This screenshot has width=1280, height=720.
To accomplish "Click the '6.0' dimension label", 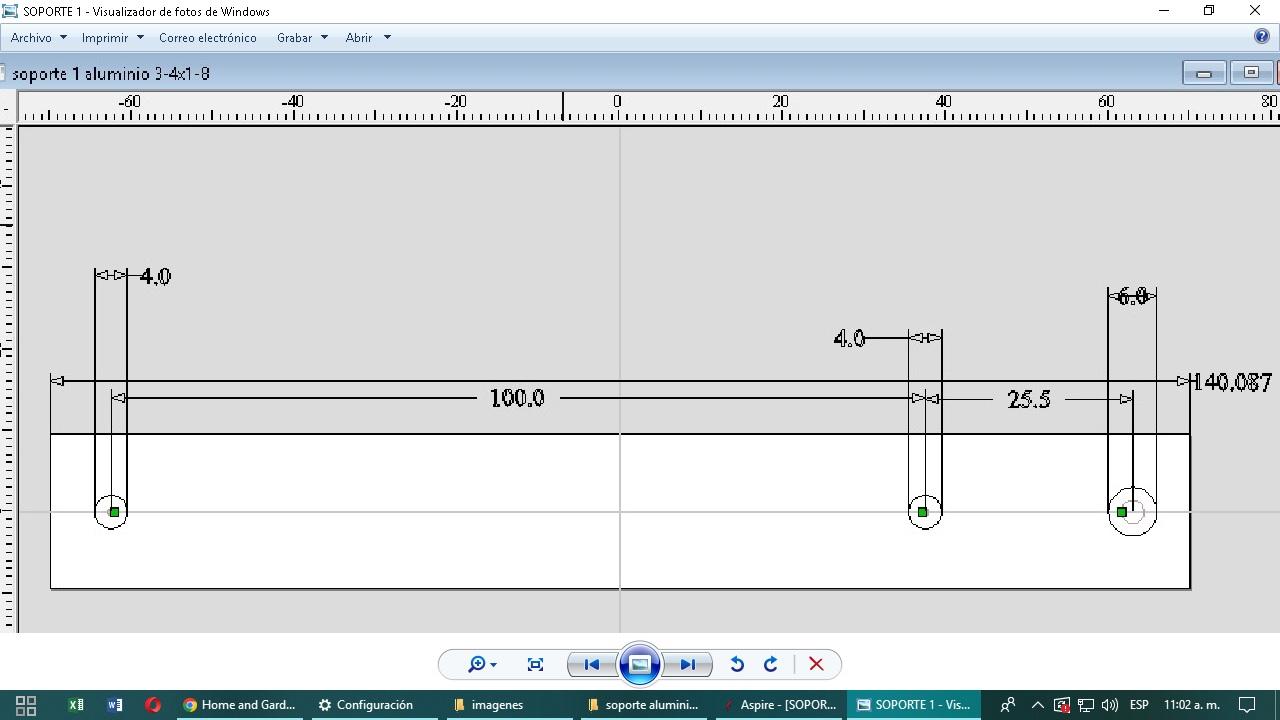I will pyautogui.click(x=1133, y=297).
